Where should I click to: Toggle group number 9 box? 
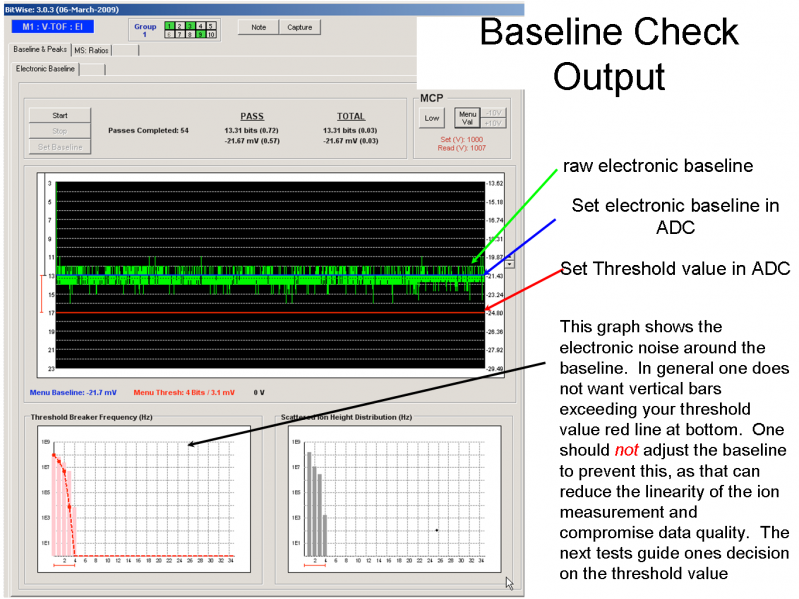pos(200,34)
